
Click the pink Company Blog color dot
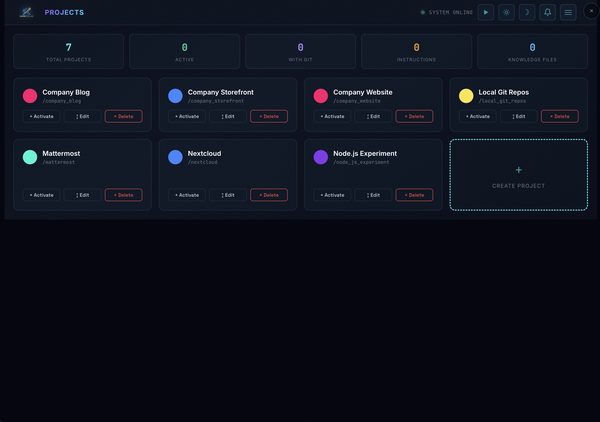tap(30, 96)
